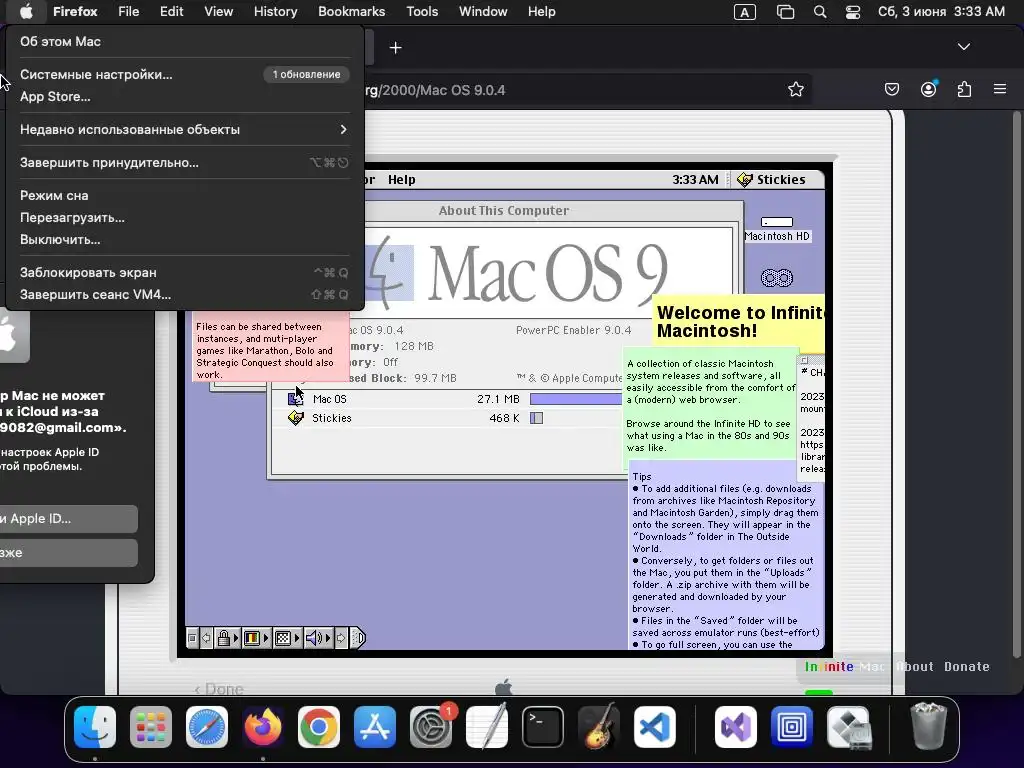Open Системные настройки menu item
This screenshot has width=1024, height=768.
pos(185,74)
